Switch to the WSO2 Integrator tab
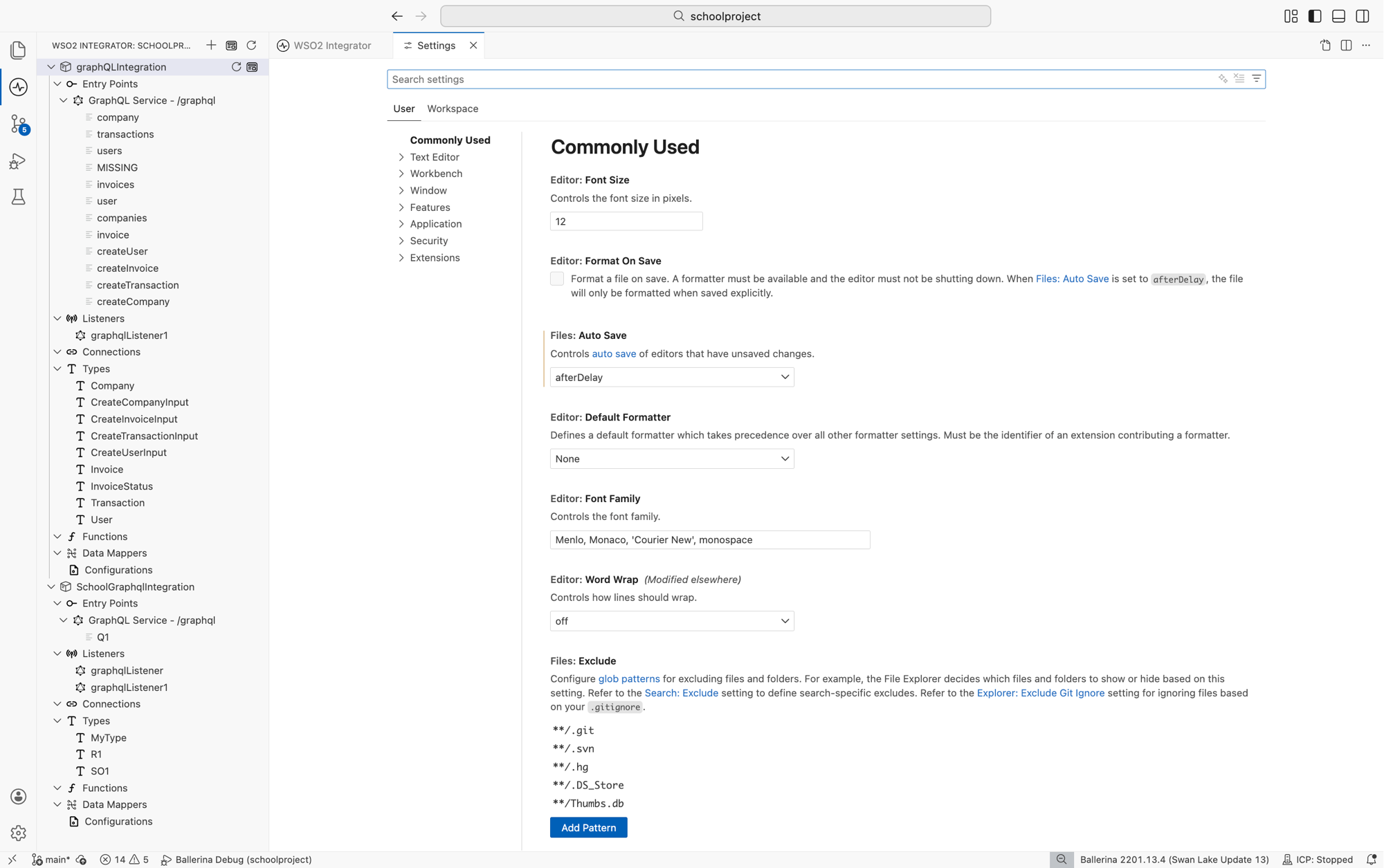The image size is (1384, 868). [324, 46]
